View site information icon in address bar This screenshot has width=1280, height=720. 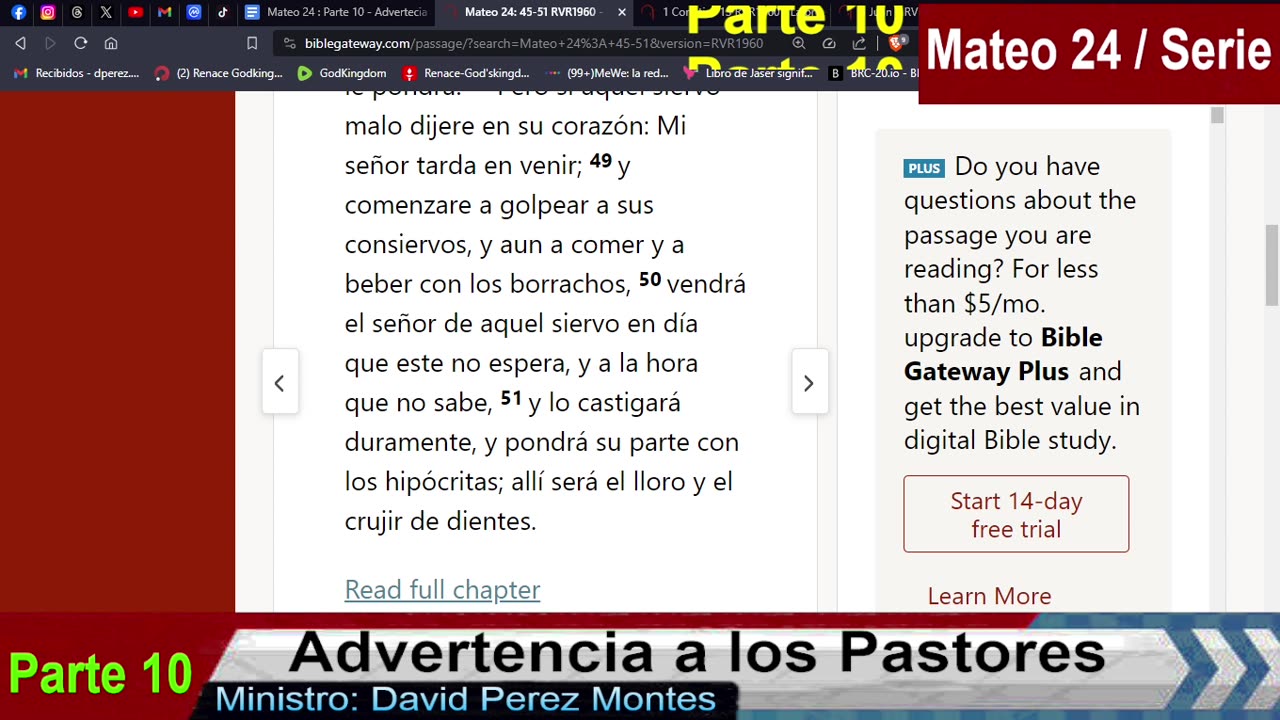290,43
